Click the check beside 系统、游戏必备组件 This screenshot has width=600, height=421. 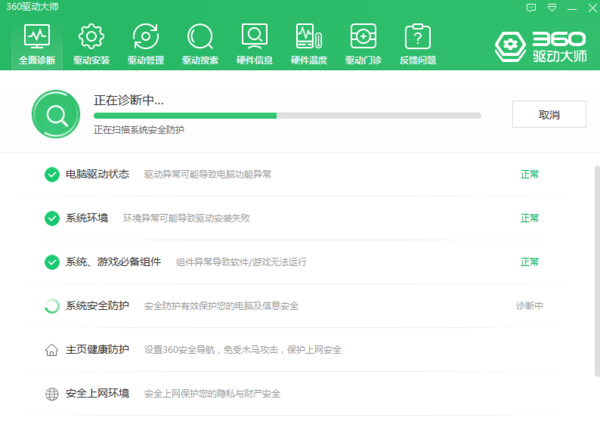[52, 262]
